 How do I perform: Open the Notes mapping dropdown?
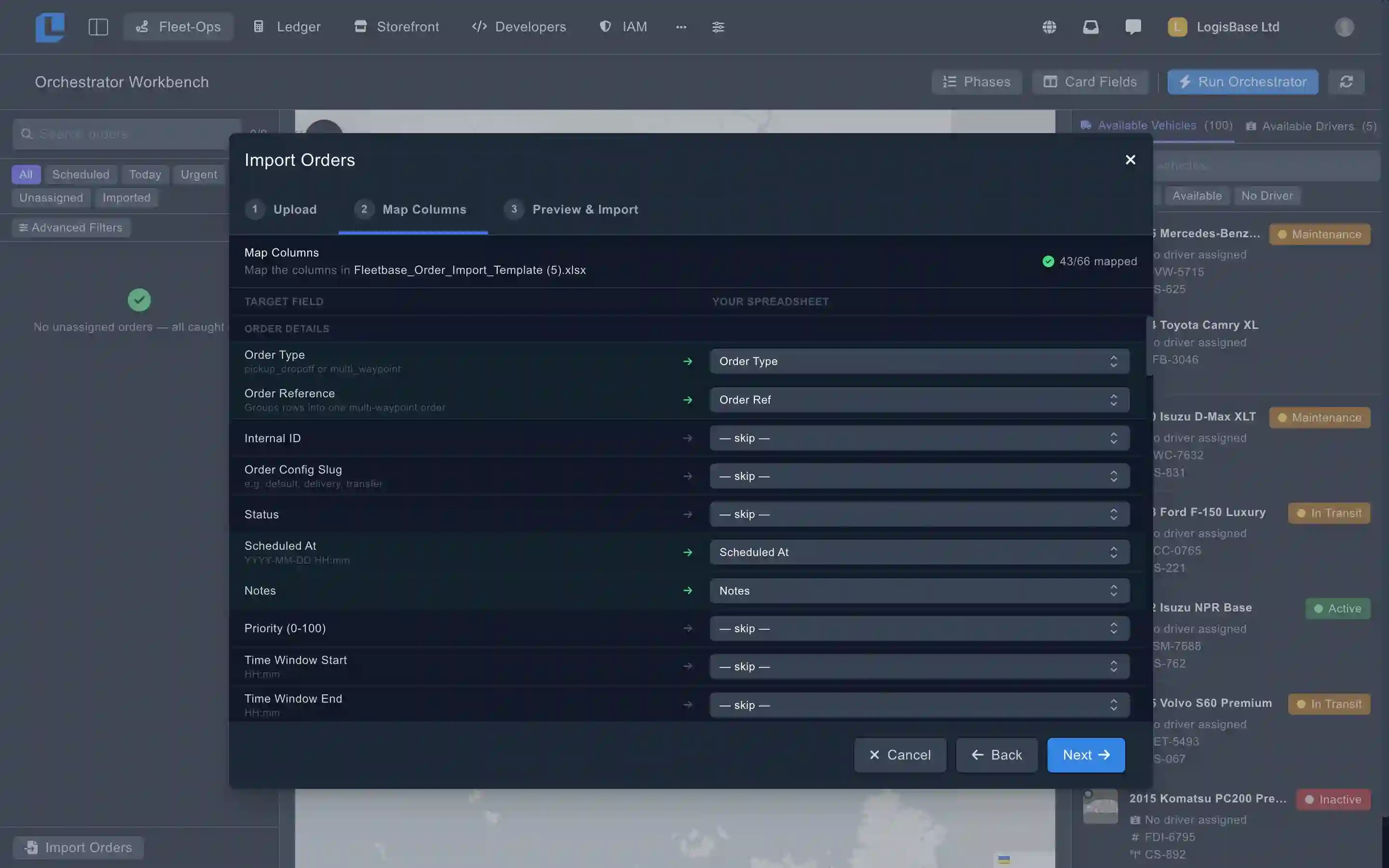(x=920, y=591)
